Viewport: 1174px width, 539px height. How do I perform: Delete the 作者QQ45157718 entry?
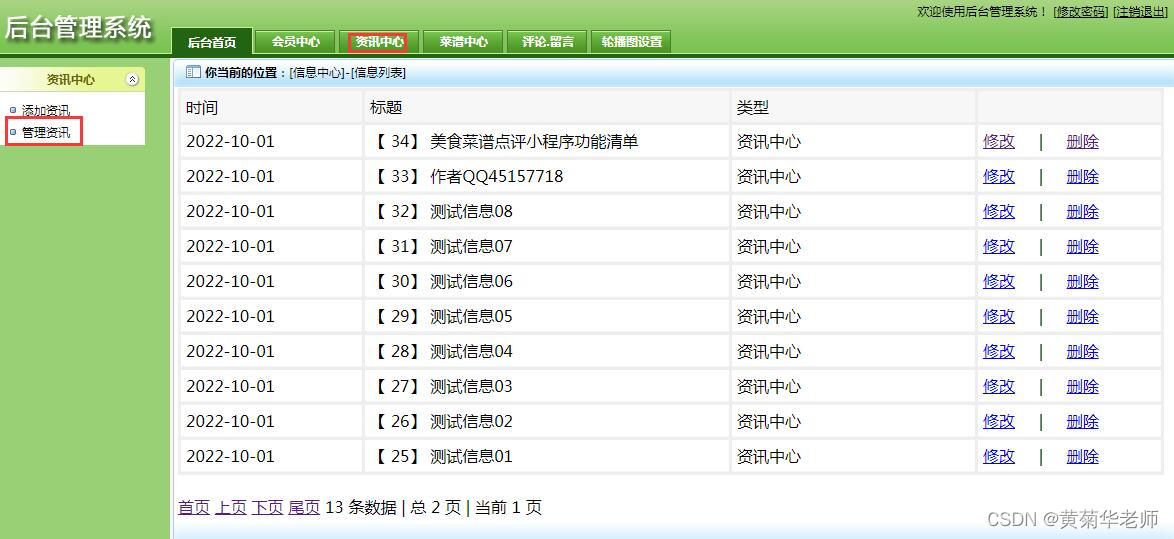pyautogui.click(x=1083, y=177)
